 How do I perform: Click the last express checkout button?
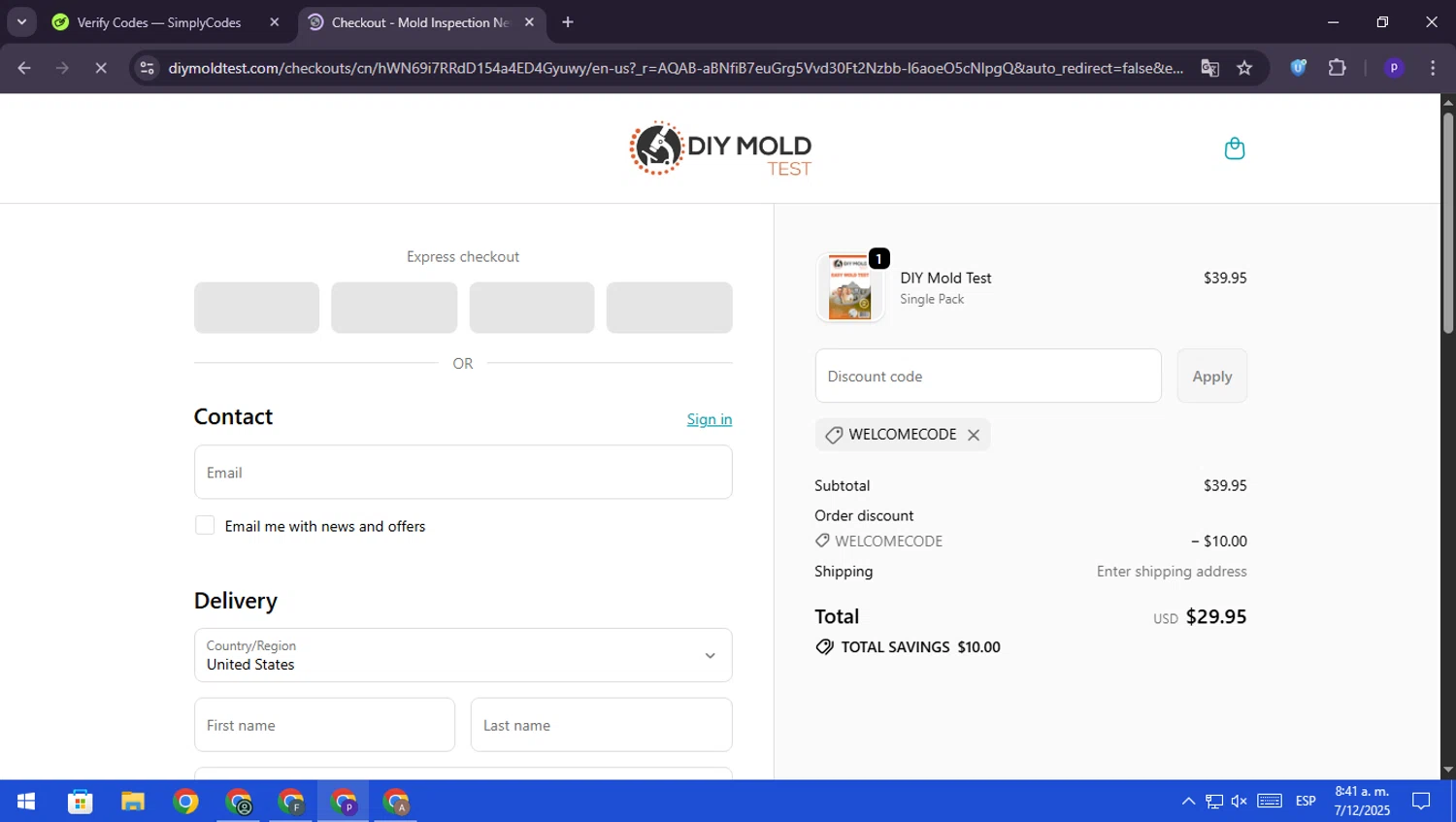pyautogui.click(x=670, y=308)
